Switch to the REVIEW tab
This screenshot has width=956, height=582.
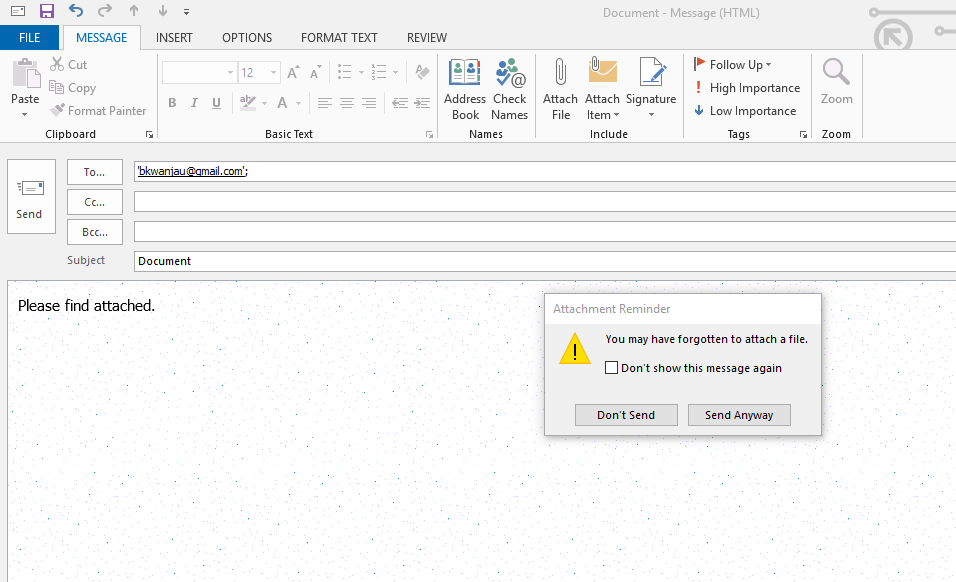(x=427, y=38)
